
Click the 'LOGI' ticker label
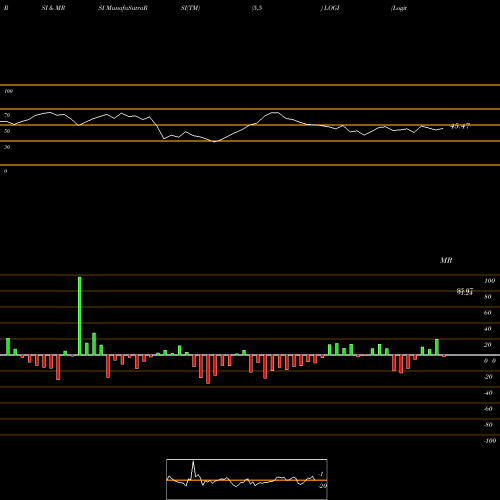331,8
